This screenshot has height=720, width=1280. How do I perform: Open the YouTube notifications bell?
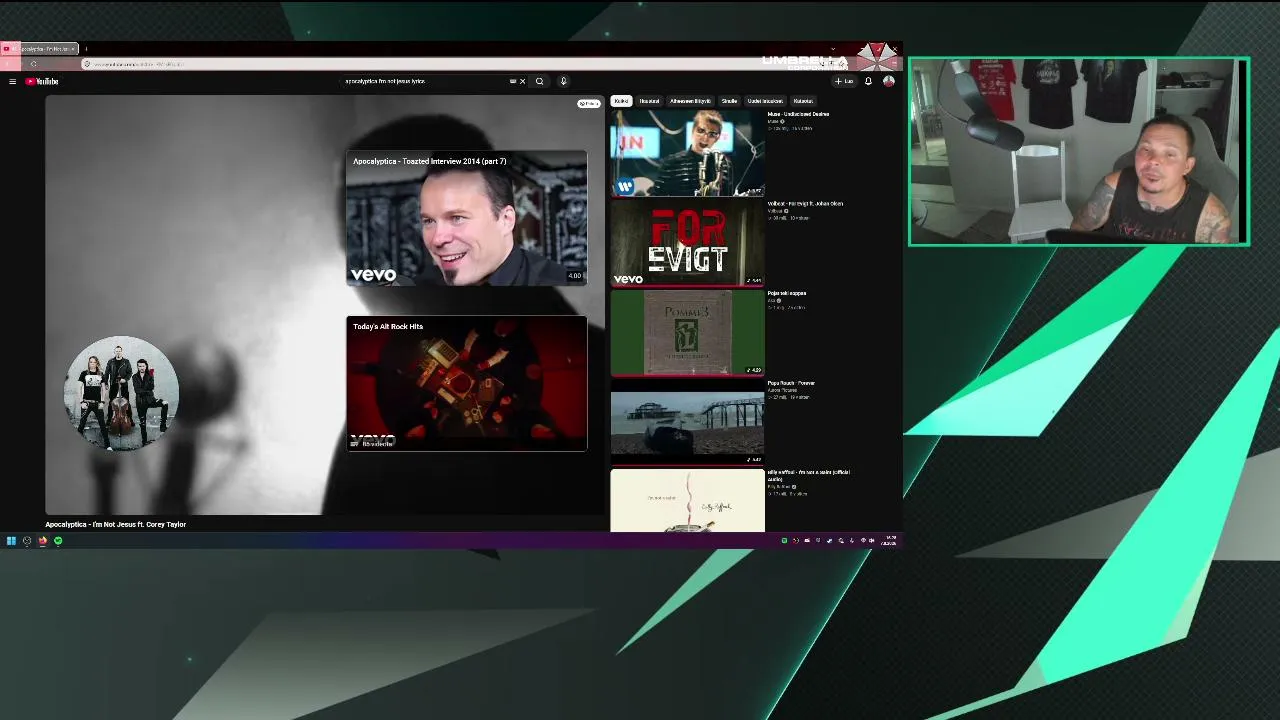coord(868,81)
